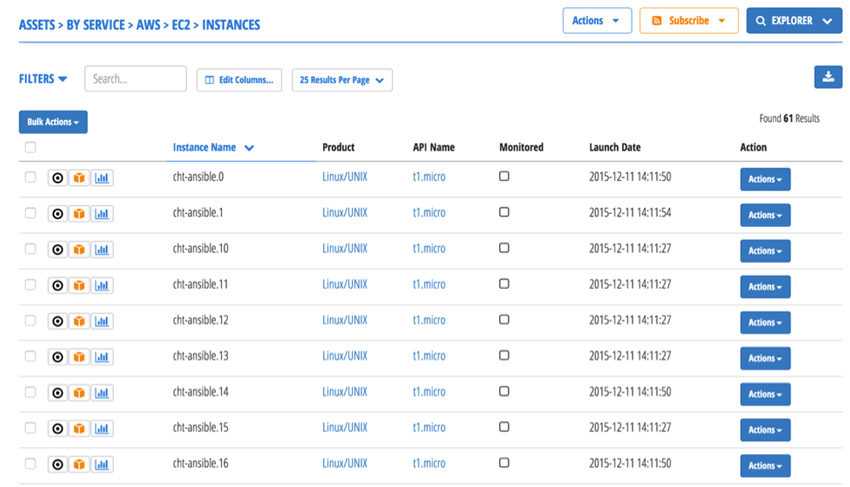This screenshot has width=850, height=487.
Task: Tick the select-all checkbox in table header
Action: [x=30, y=147]
